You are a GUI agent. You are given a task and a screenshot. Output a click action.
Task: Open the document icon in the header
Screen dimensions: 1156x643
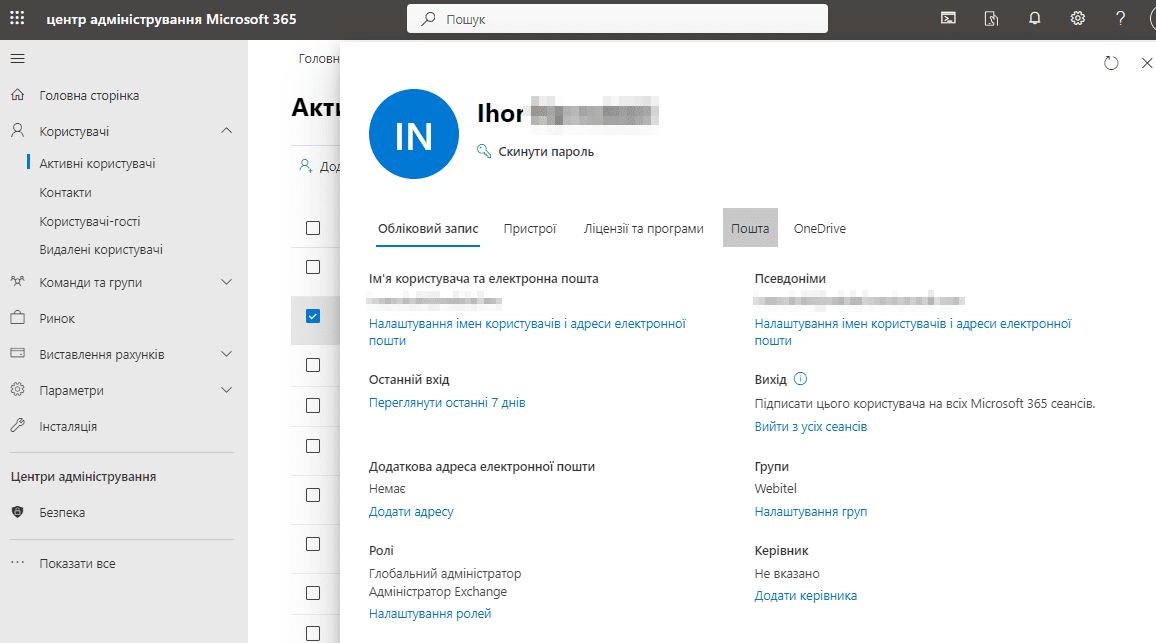992,18
